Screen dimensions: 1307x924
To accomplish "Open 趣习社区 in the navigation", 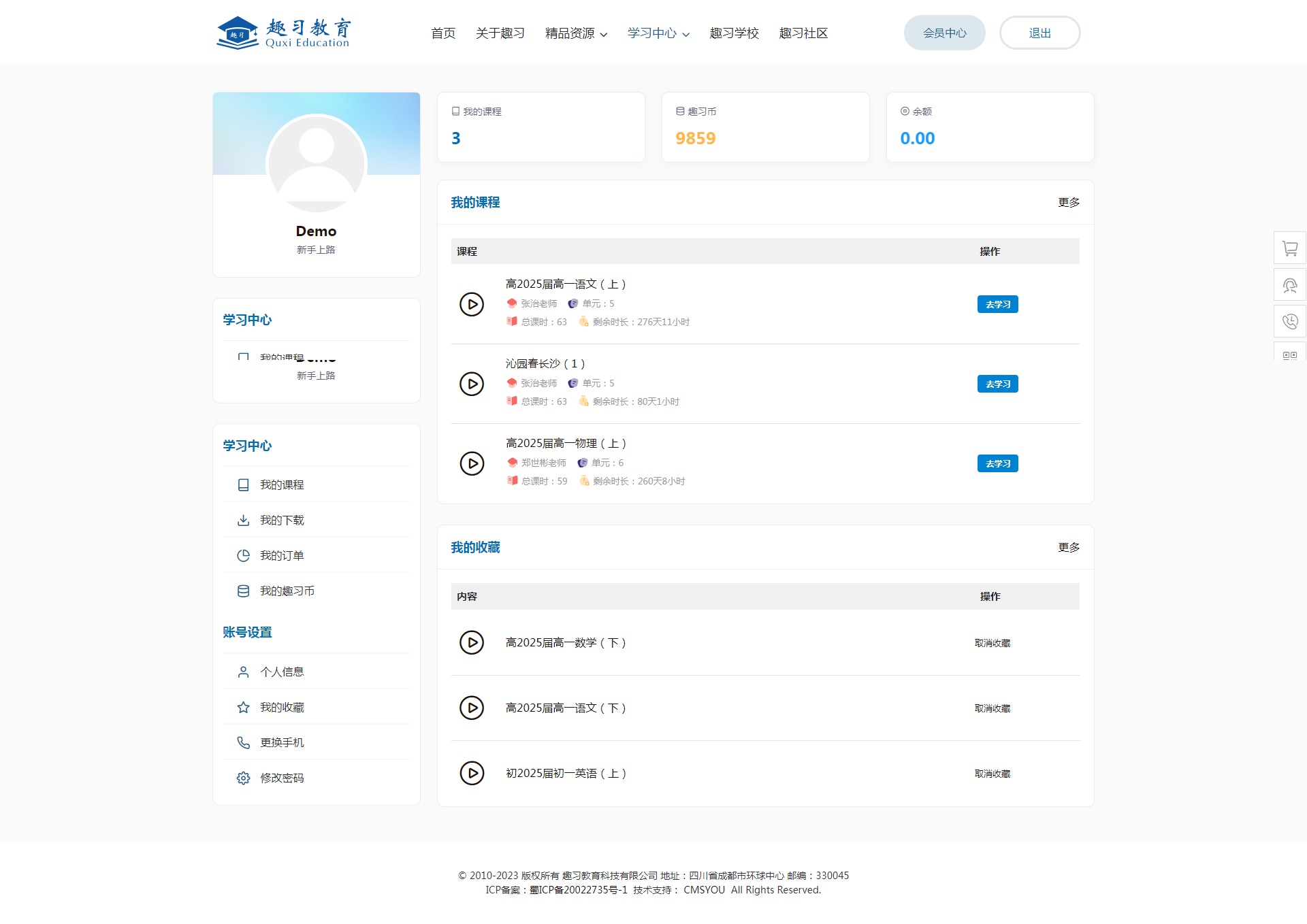I will tap(803, 33).
